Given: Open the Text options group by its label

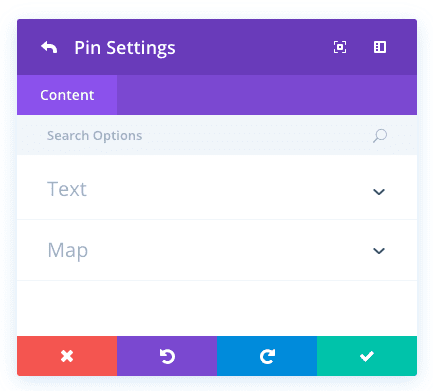Looking at the screenshot, I should [x=67, y=189].
